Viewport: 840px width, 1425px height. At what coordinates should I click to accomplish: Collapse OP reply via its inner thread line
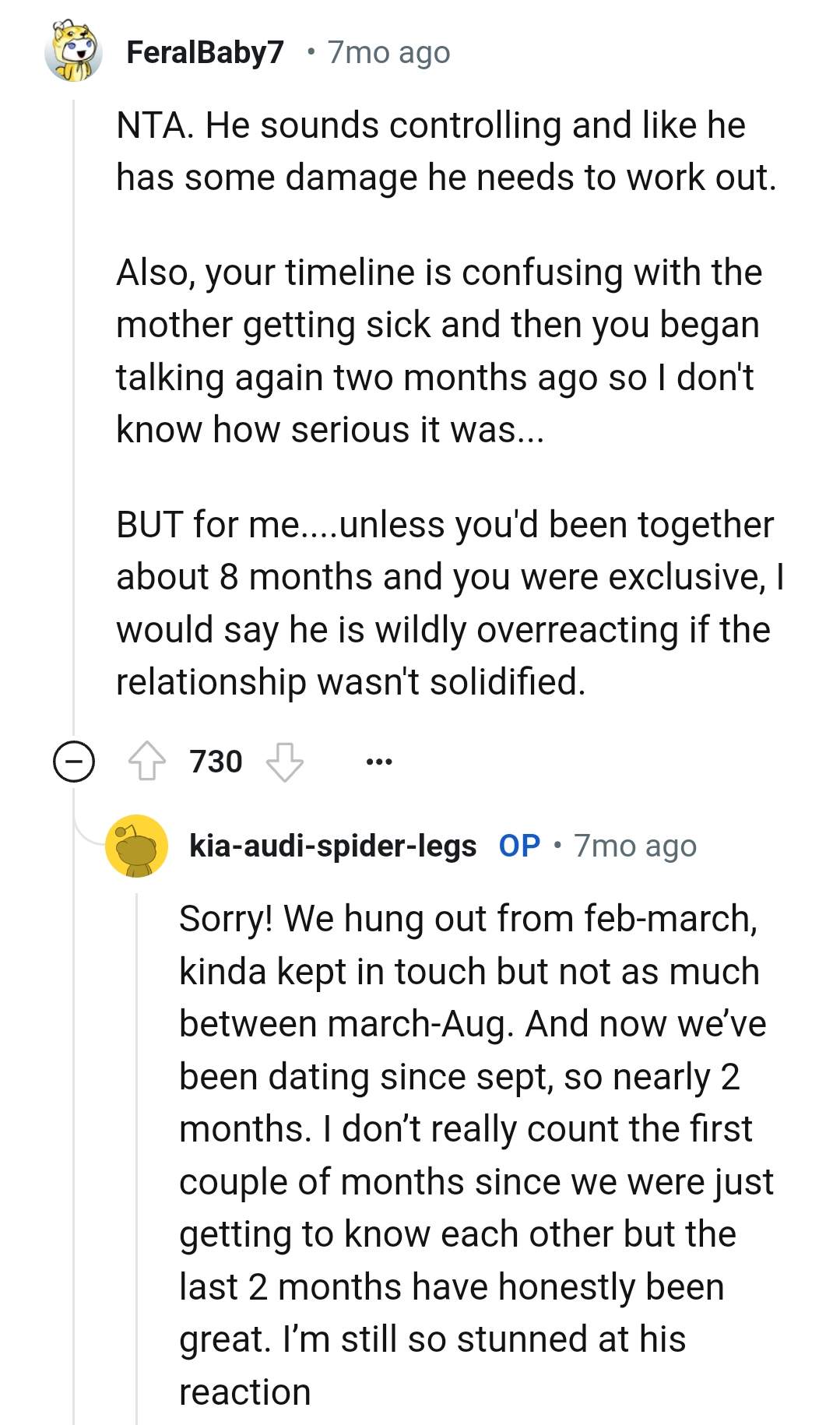[136, 1152]
